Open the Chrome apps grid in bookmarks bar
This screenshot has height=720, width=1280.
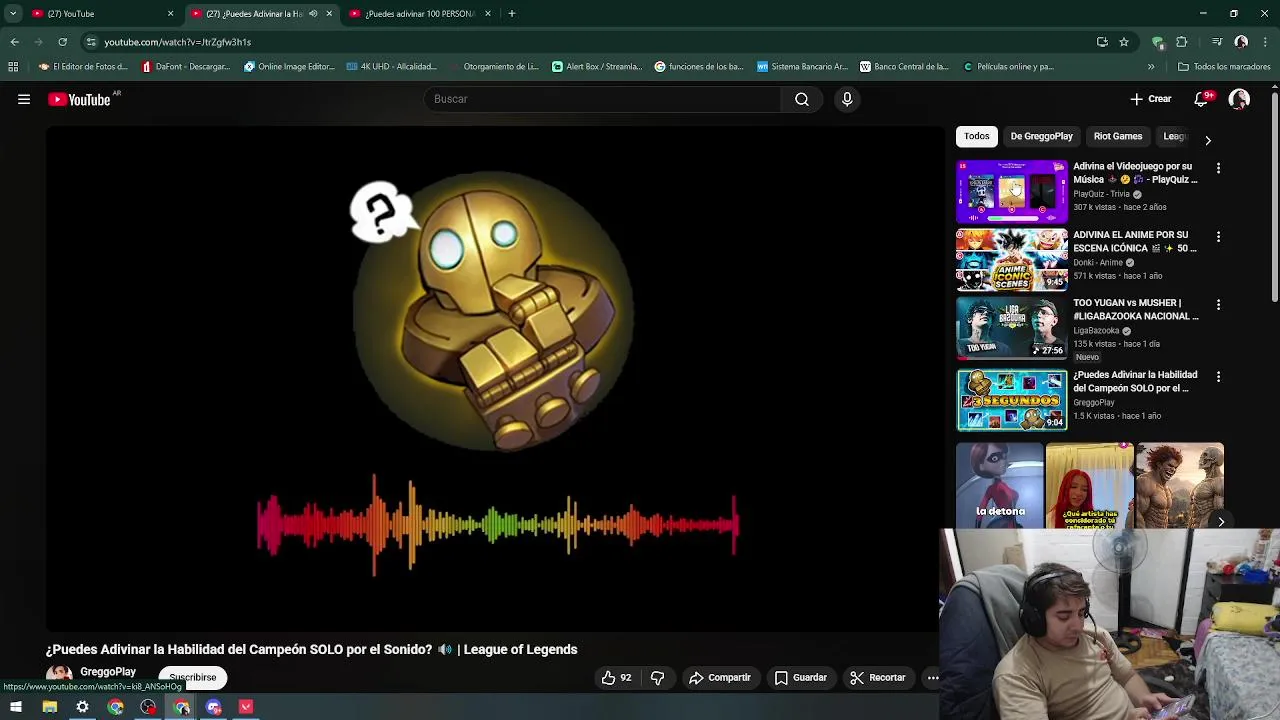pos(13,67)
